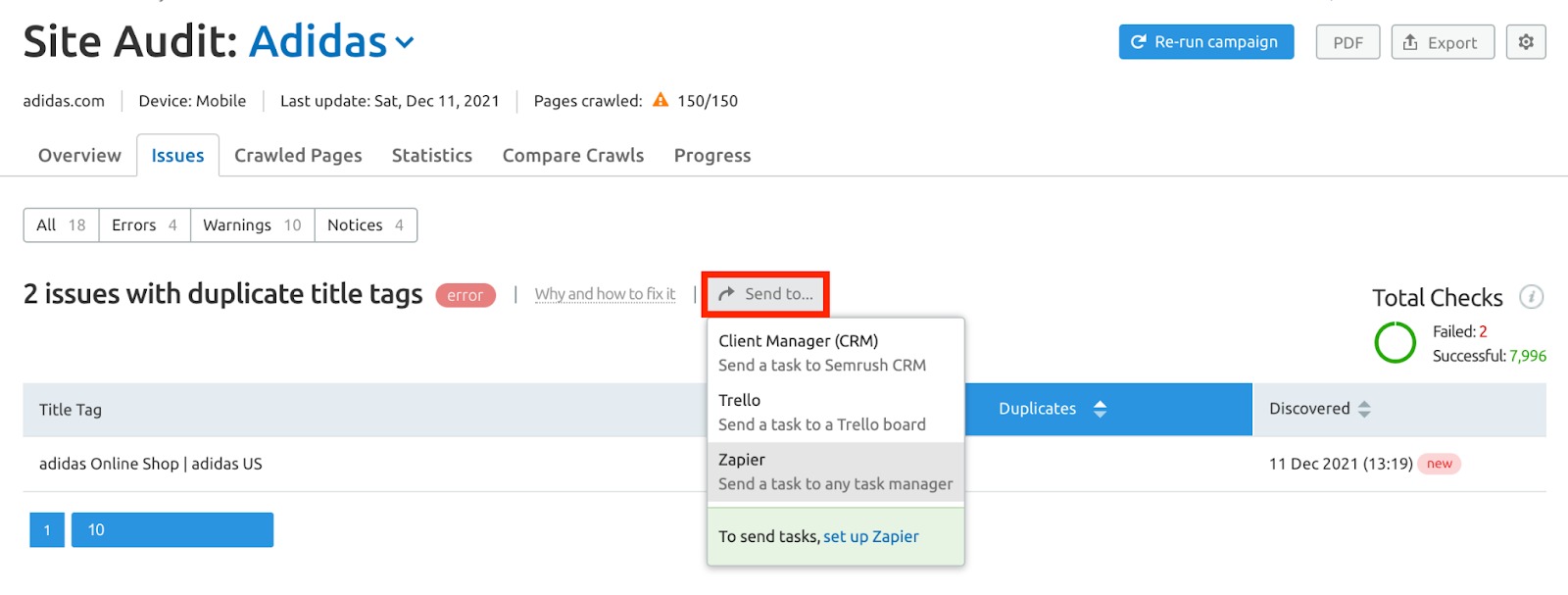
Task: Choose Zapier send option
Action: pyautogui.click(x=835, y=471)
